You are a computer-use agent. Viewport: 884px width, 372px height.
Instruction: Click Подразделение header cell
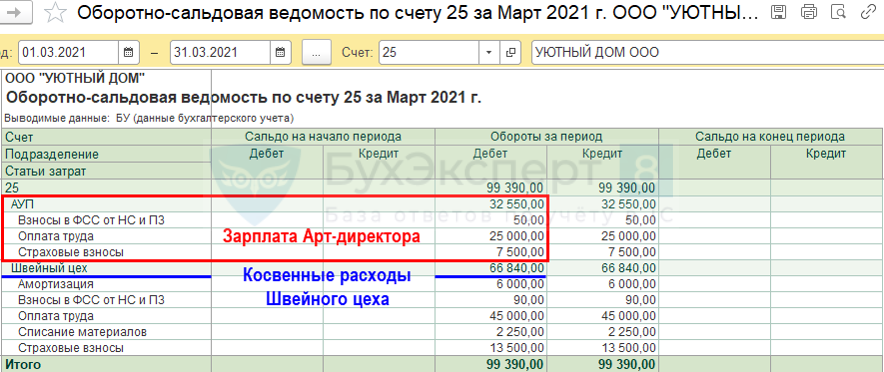(107, 154)
